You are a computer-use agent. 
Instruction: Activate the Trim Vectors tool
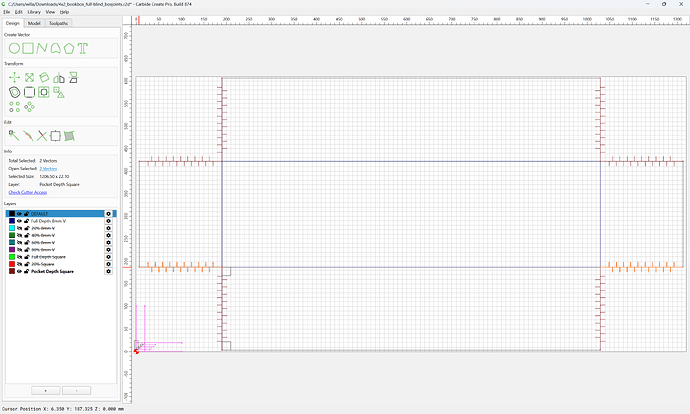tap(42, 136)
